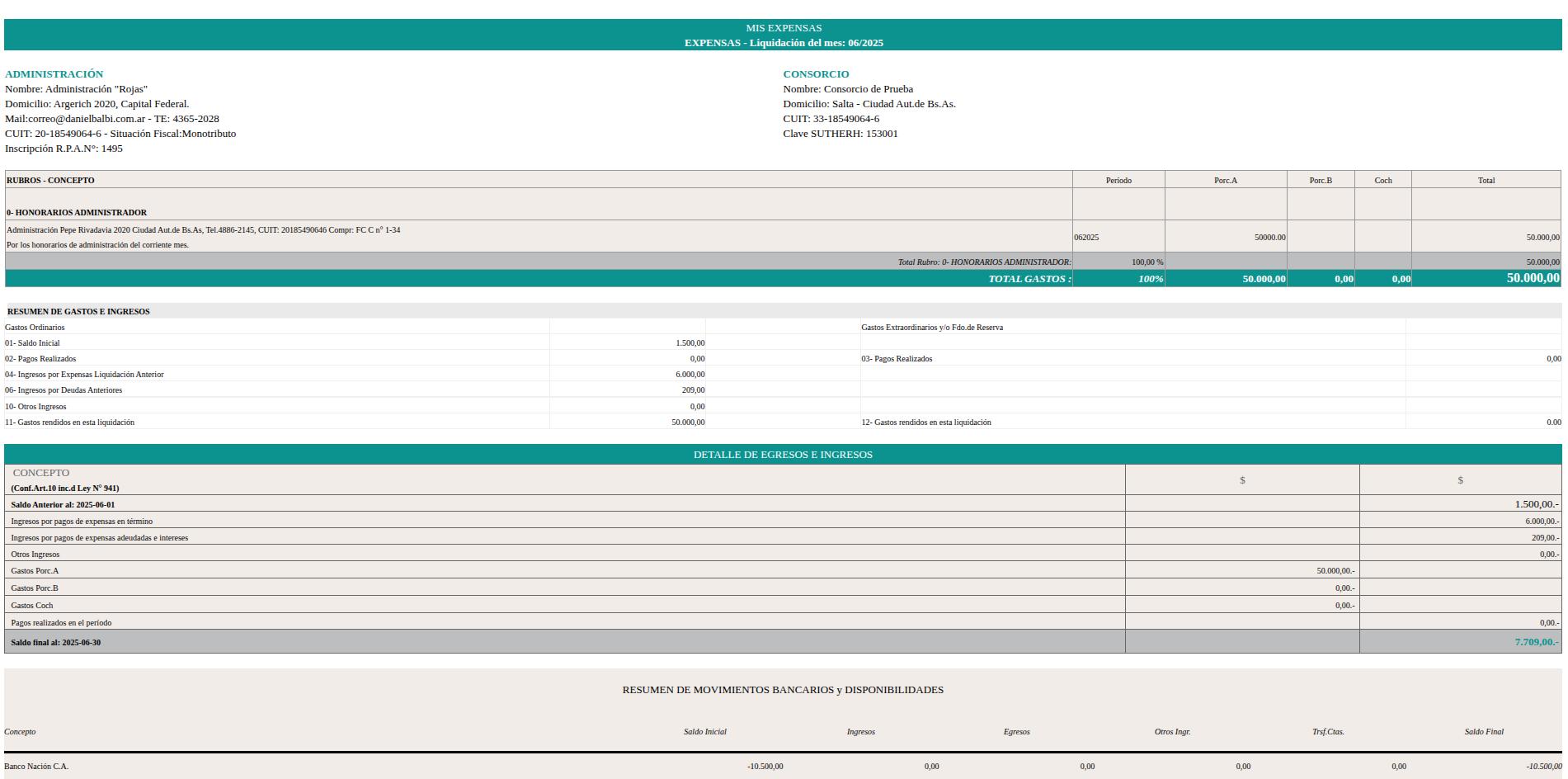Click the Periodo column header
The width and height of the screenshot is (1568, 779).
coord(1118,179)
